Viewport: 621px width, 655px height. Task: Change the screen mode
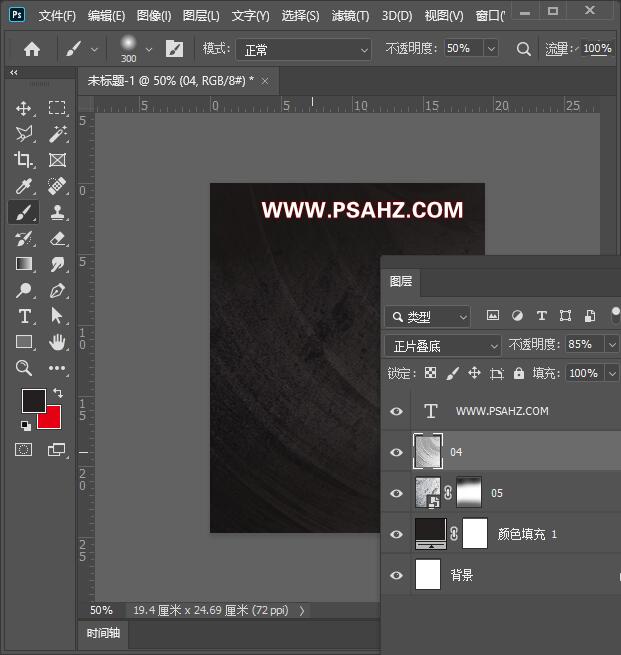tap(56, 449)
